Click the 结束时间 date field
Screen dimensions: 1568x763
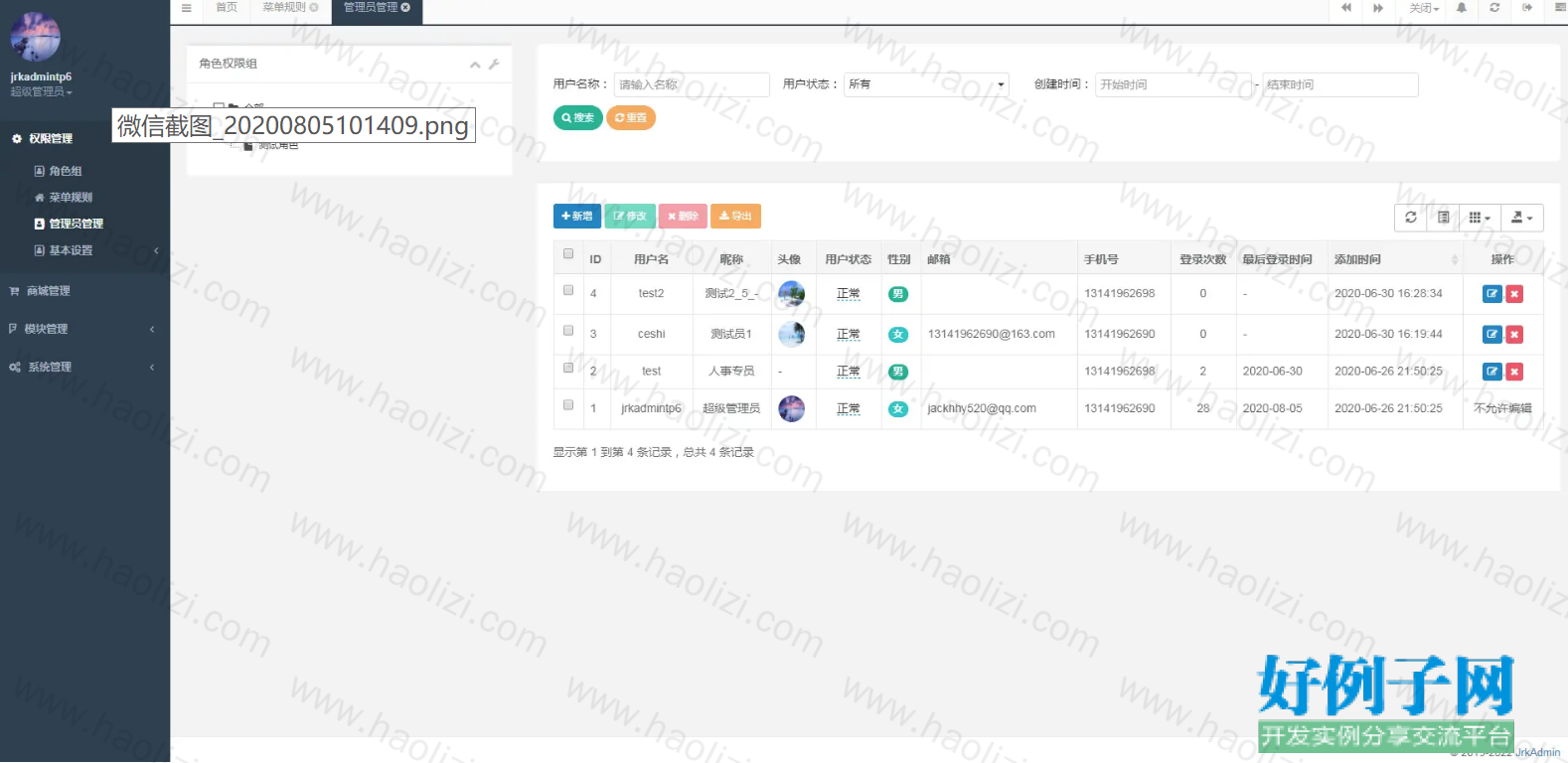pyautogui.click(x=1340, y=84)
